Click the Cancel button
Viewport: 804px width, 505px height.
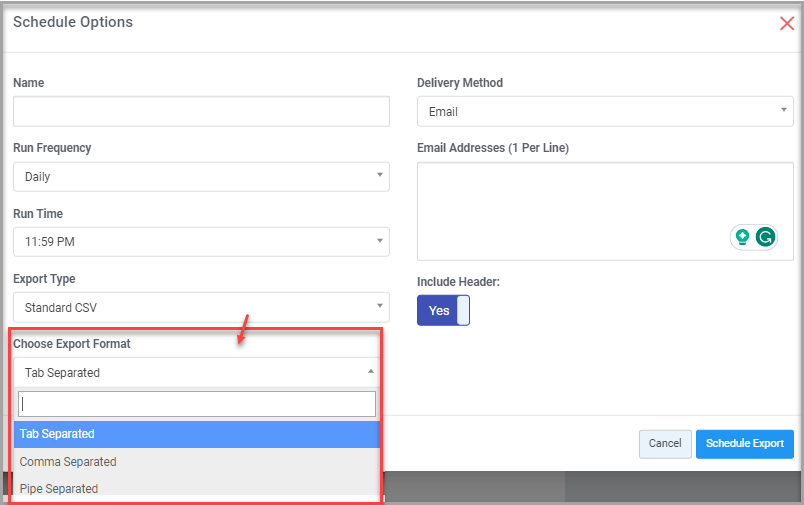pos(665,443)
